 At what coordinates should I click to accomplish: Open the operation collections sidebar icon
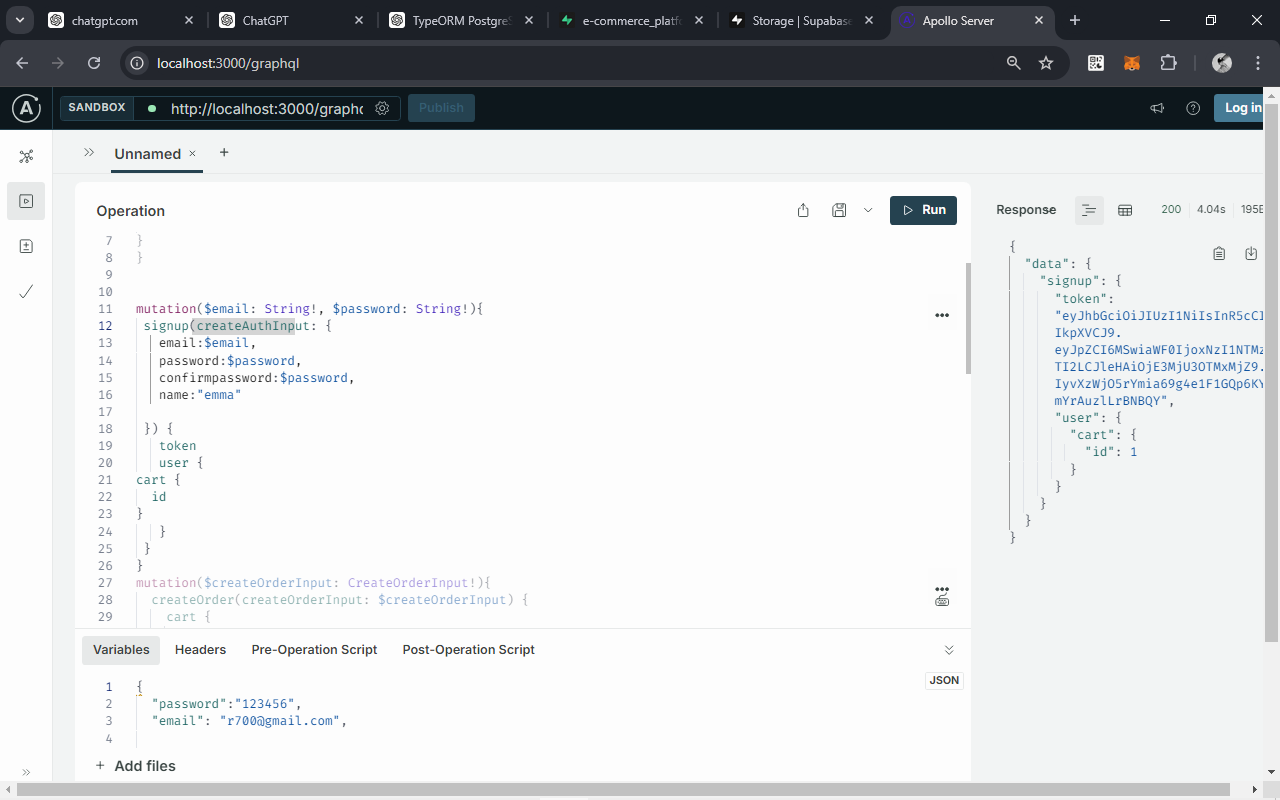[x=26, y=245]
